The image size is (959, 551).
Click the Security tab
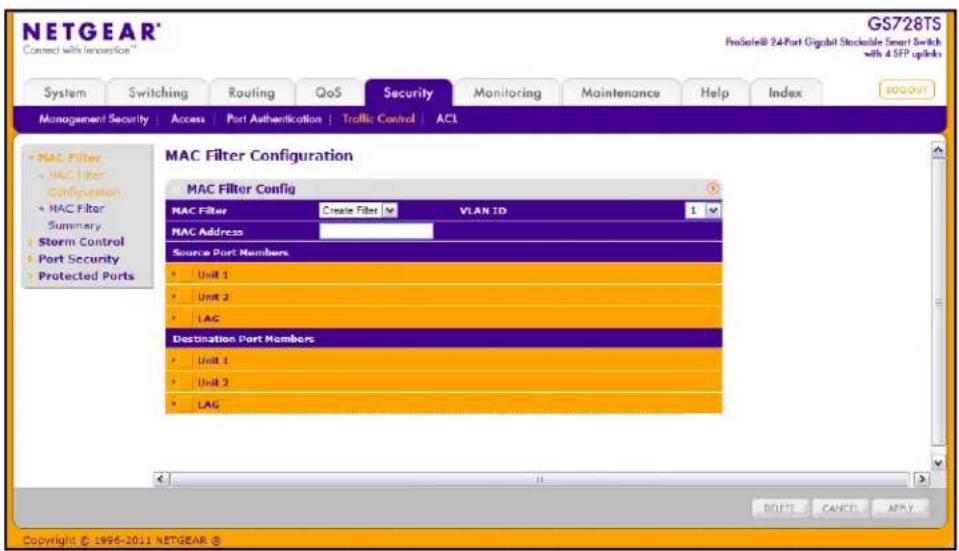408,93
